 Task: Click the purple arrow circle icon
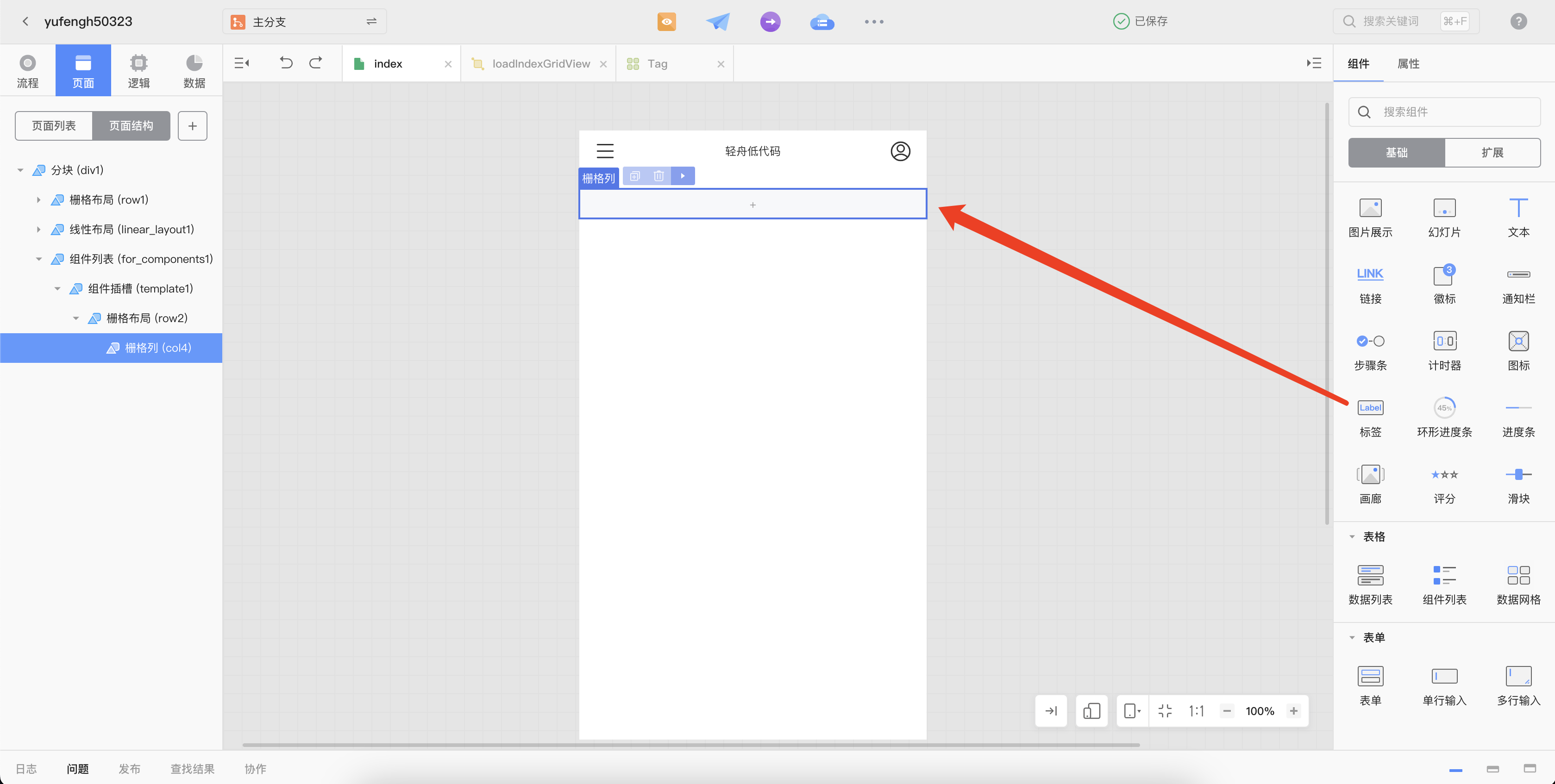(770, 22)
